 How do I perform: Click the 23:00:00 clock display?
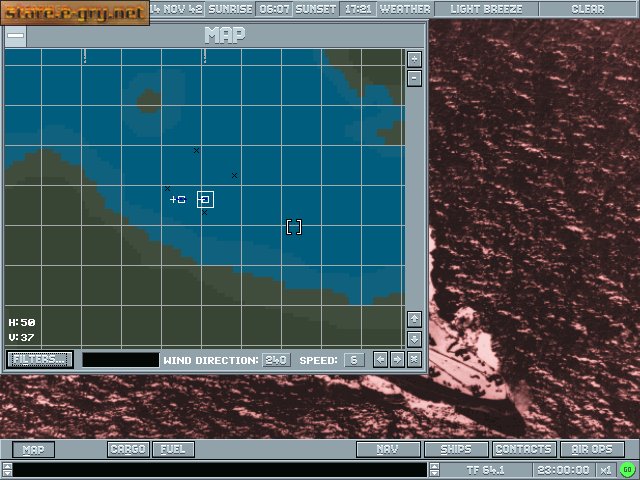point(563,470)
